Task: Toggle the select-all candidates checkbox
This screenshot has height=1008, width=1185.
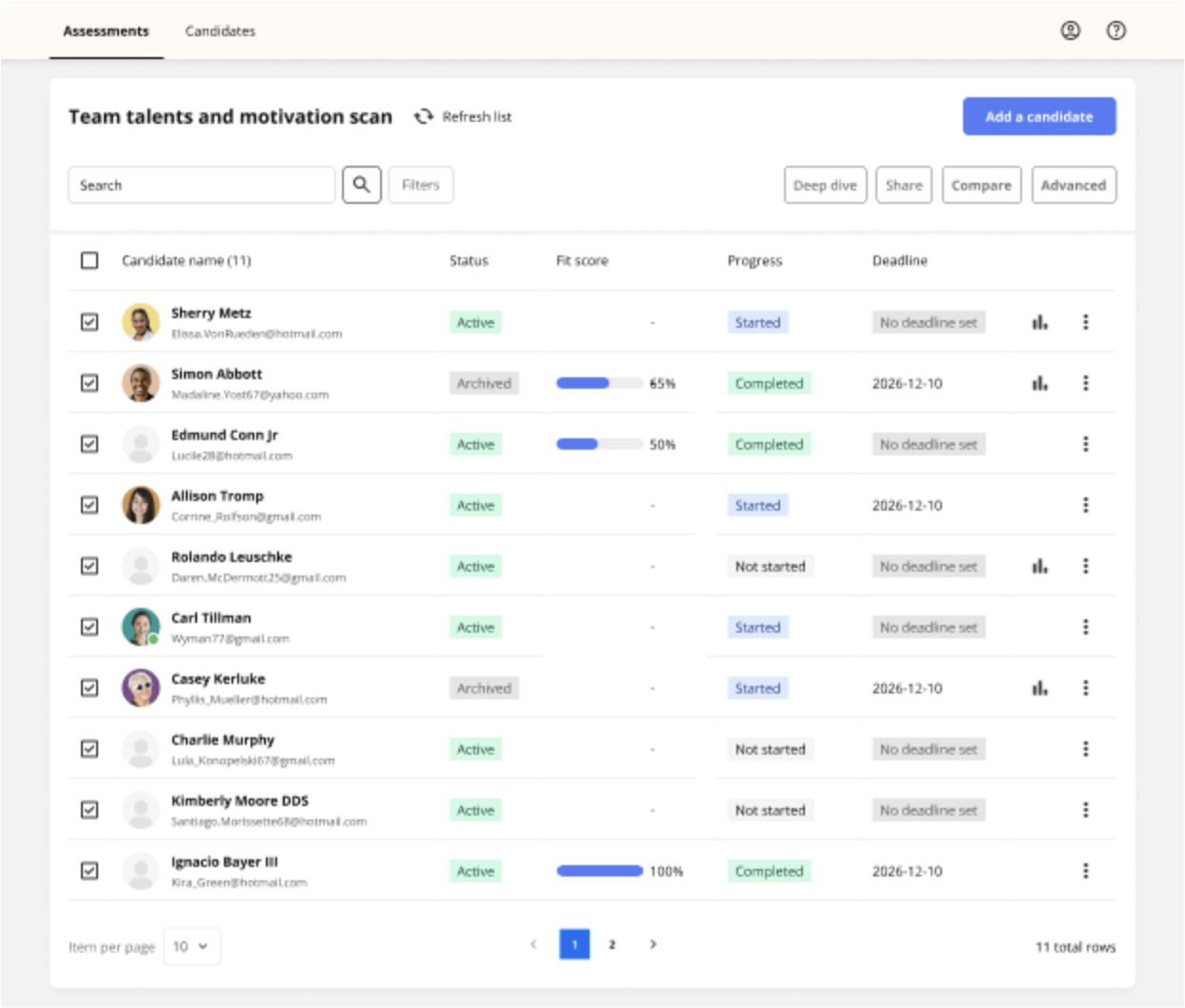Action: [x=90, y=260]
